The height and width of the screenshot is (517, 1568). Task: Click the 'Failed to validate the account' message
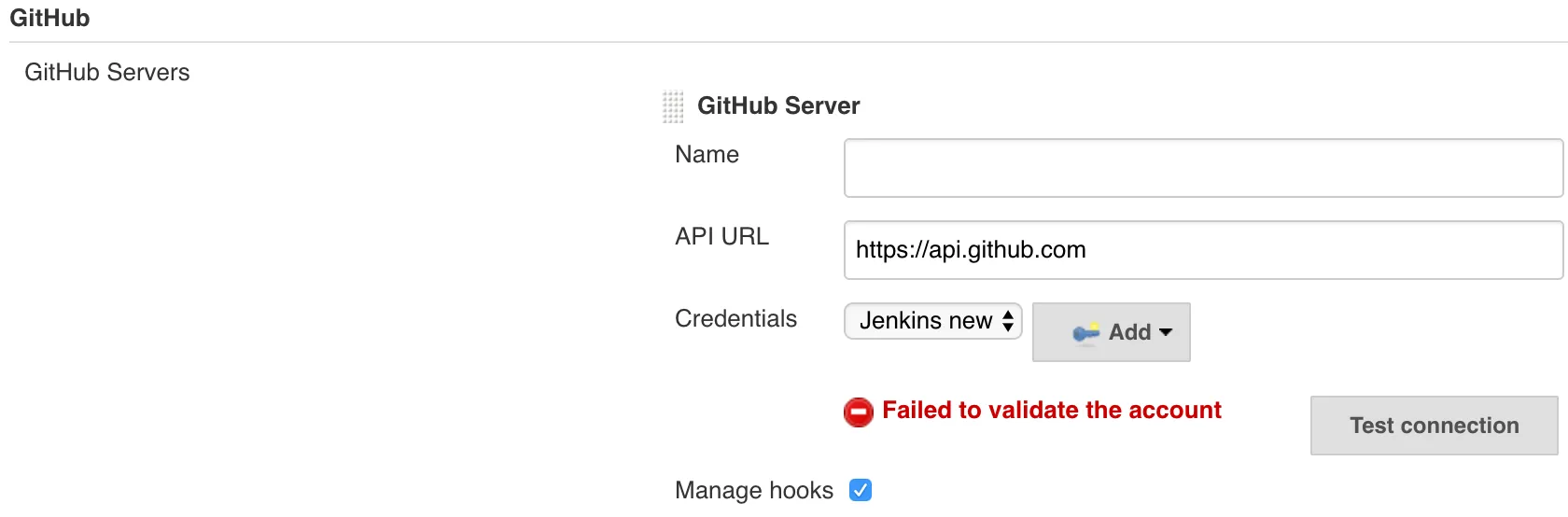pos(1052,410)
